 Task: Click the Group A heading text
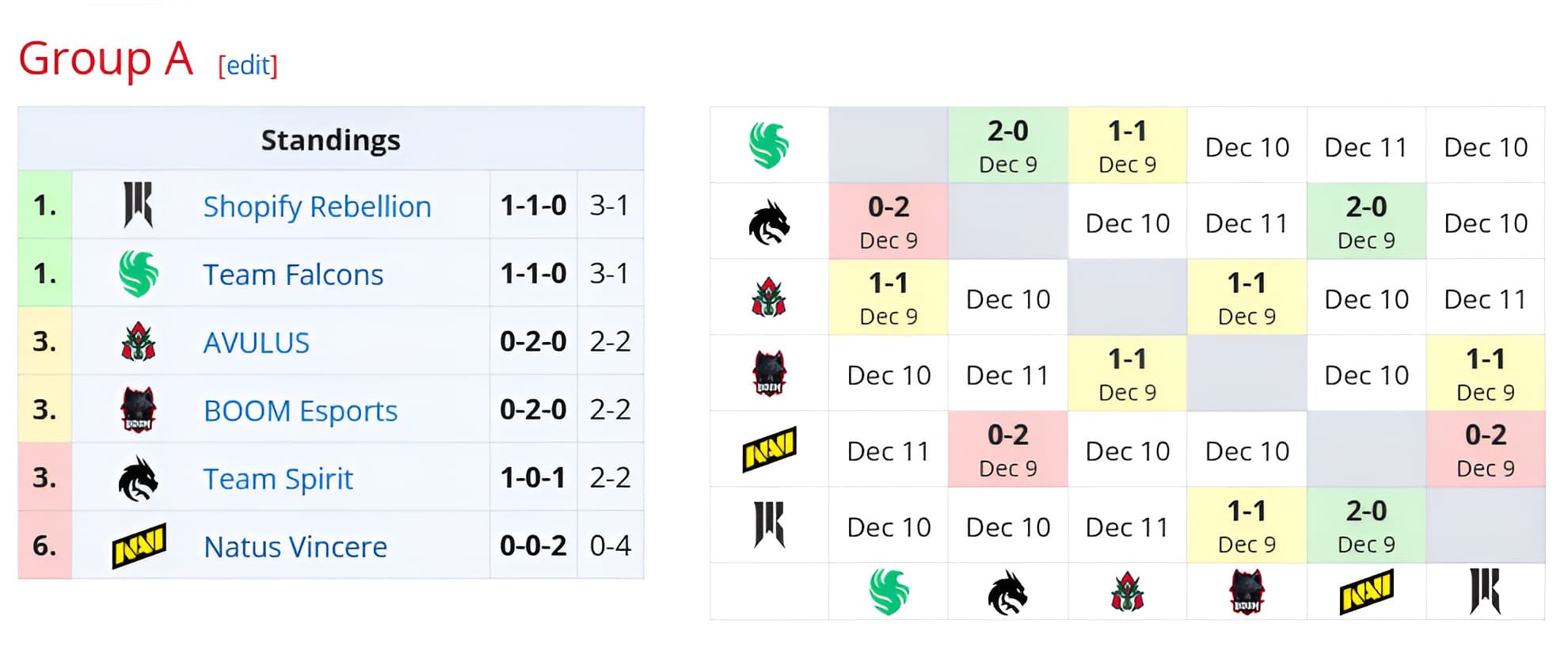(x=106, y=58)
